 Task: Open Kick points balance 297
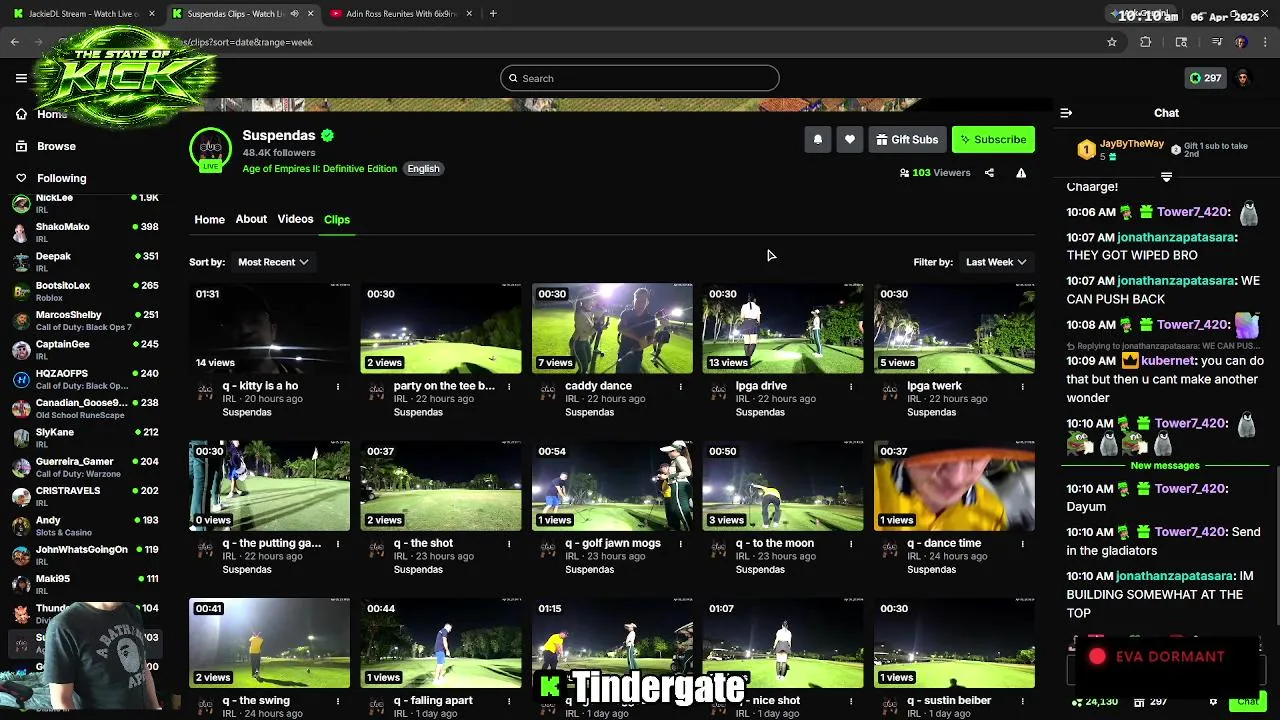(1205, 78)
